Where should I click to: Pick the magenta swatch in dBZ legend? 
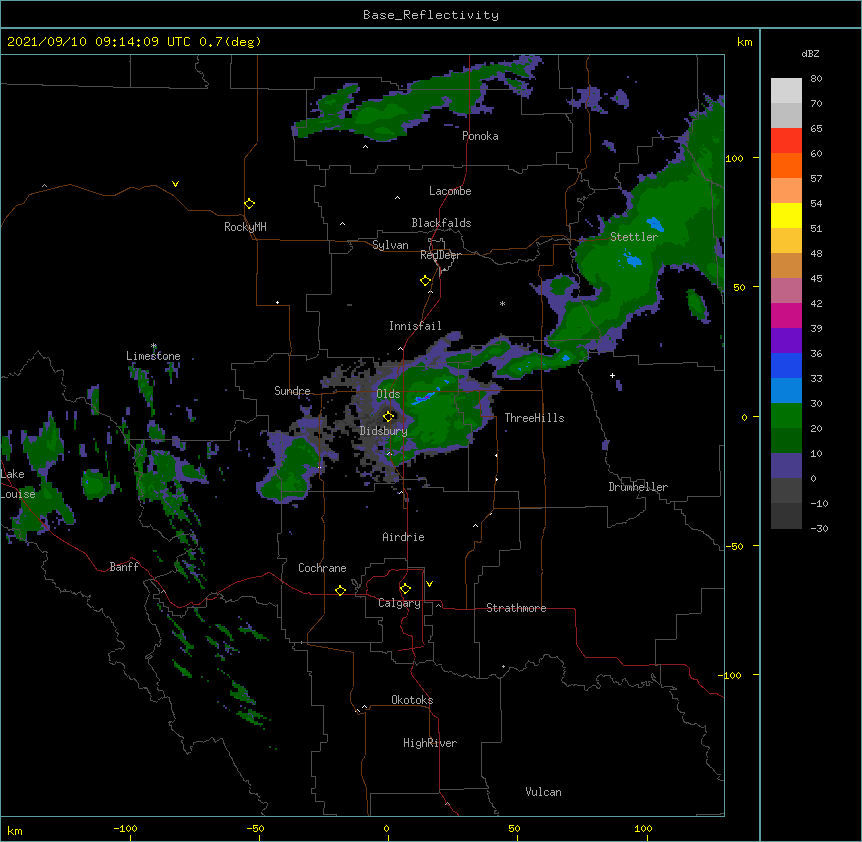pyautogui.click(x=786, y=315)
